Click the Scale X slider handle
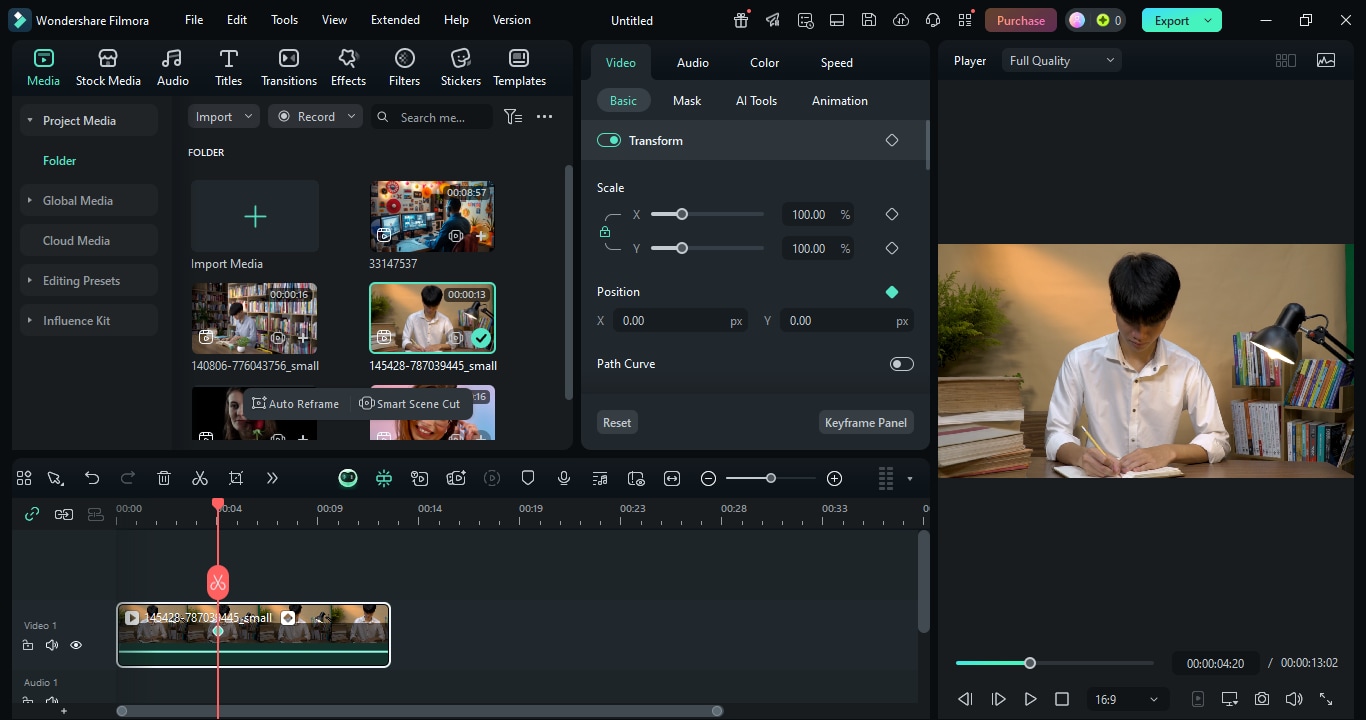The width and height of the screenshot is (1366, 720). [x=682, y=214]
